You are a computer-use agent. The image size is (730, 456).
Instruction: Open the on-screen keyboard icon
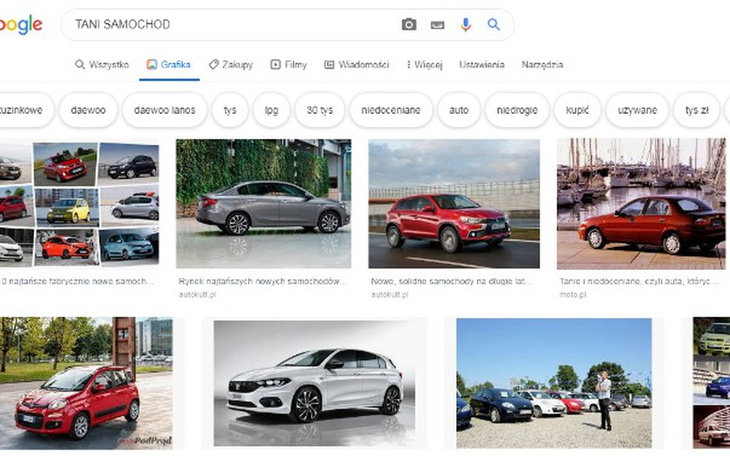pyautogui.click(x=437, y=25)
